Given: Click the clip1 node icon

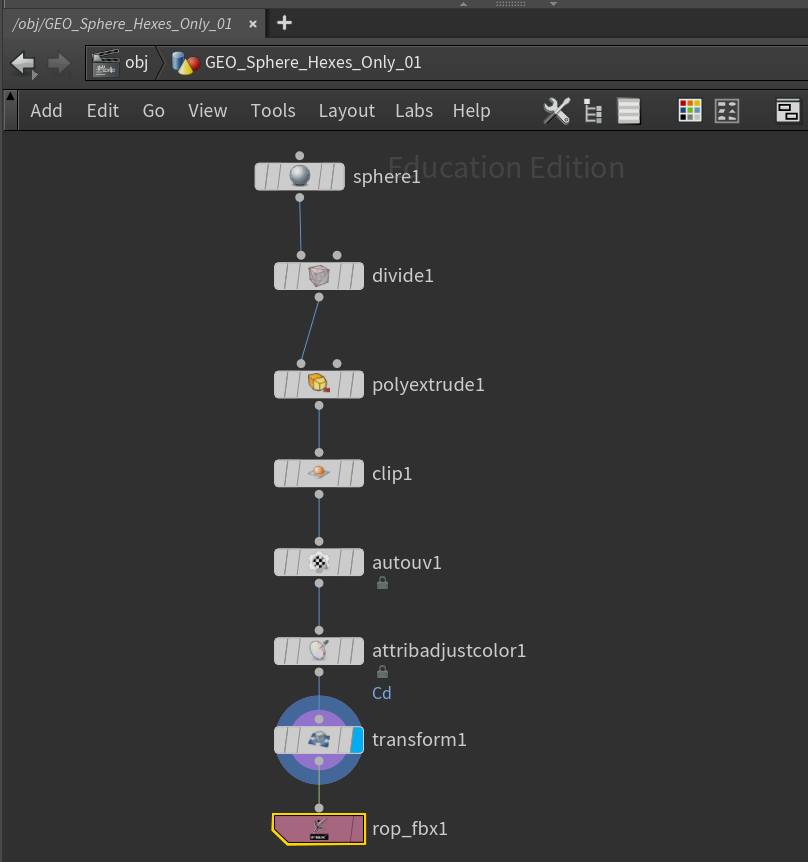Looking at the screenshot, I should coord(319,473).
